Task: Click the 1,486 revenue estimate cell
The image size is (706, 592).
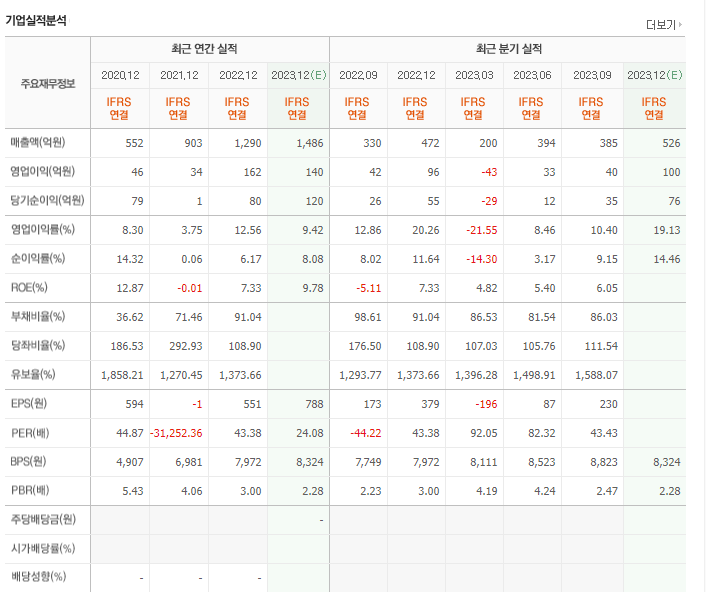Action: coord(310,143)
